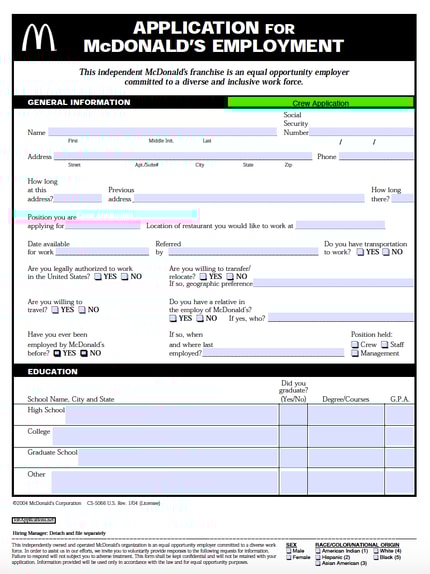Check NO for transportation to work
Screen dimensions: 430x574
(386, 252)
